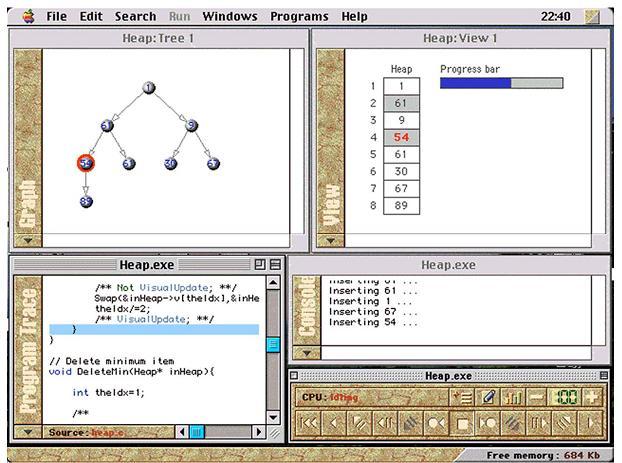The height and width of the screenshot is (463, 622).
Task: Click the Free memory status text
Action: click(x=543, y=455)
